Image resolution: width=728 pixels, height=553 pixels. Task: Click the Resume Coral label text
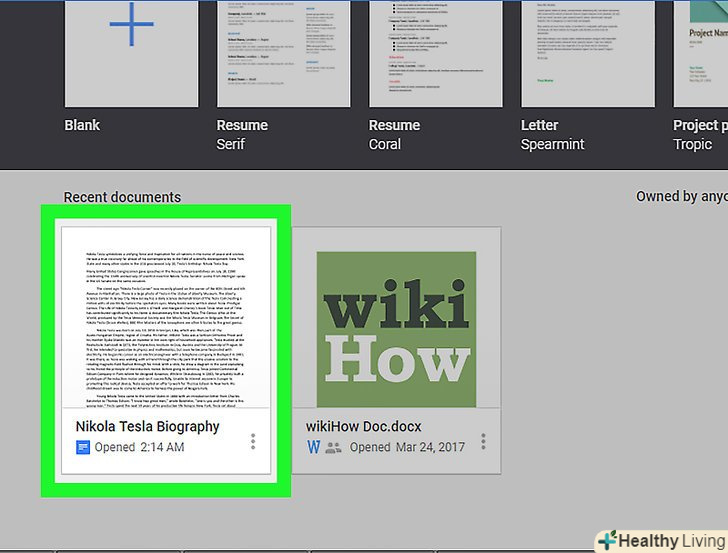tap(394, 135)
